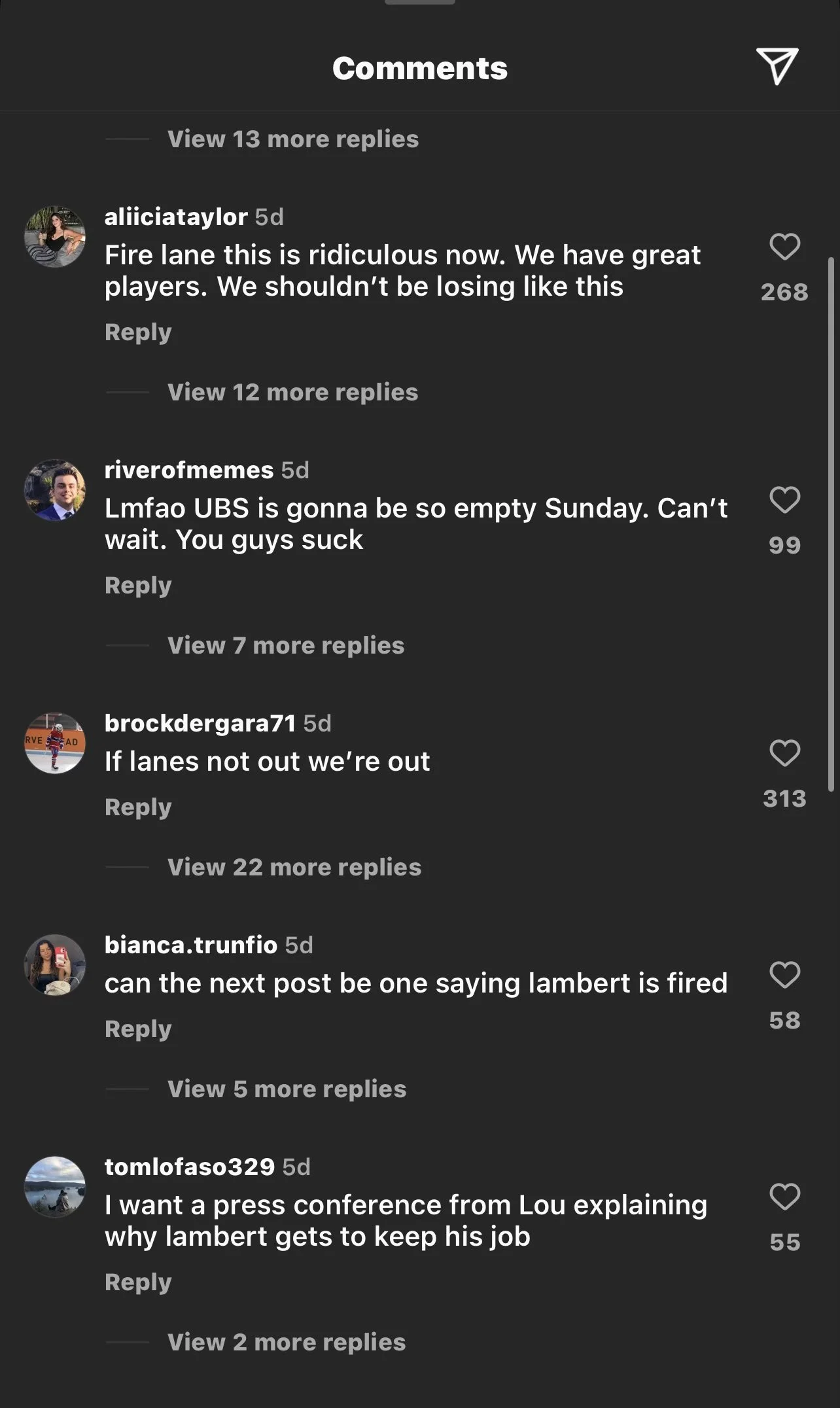The width and height of the screenshot is (840, 1408).
Task: Click the comments scrollbar
Action: click(x=831, y=524)
